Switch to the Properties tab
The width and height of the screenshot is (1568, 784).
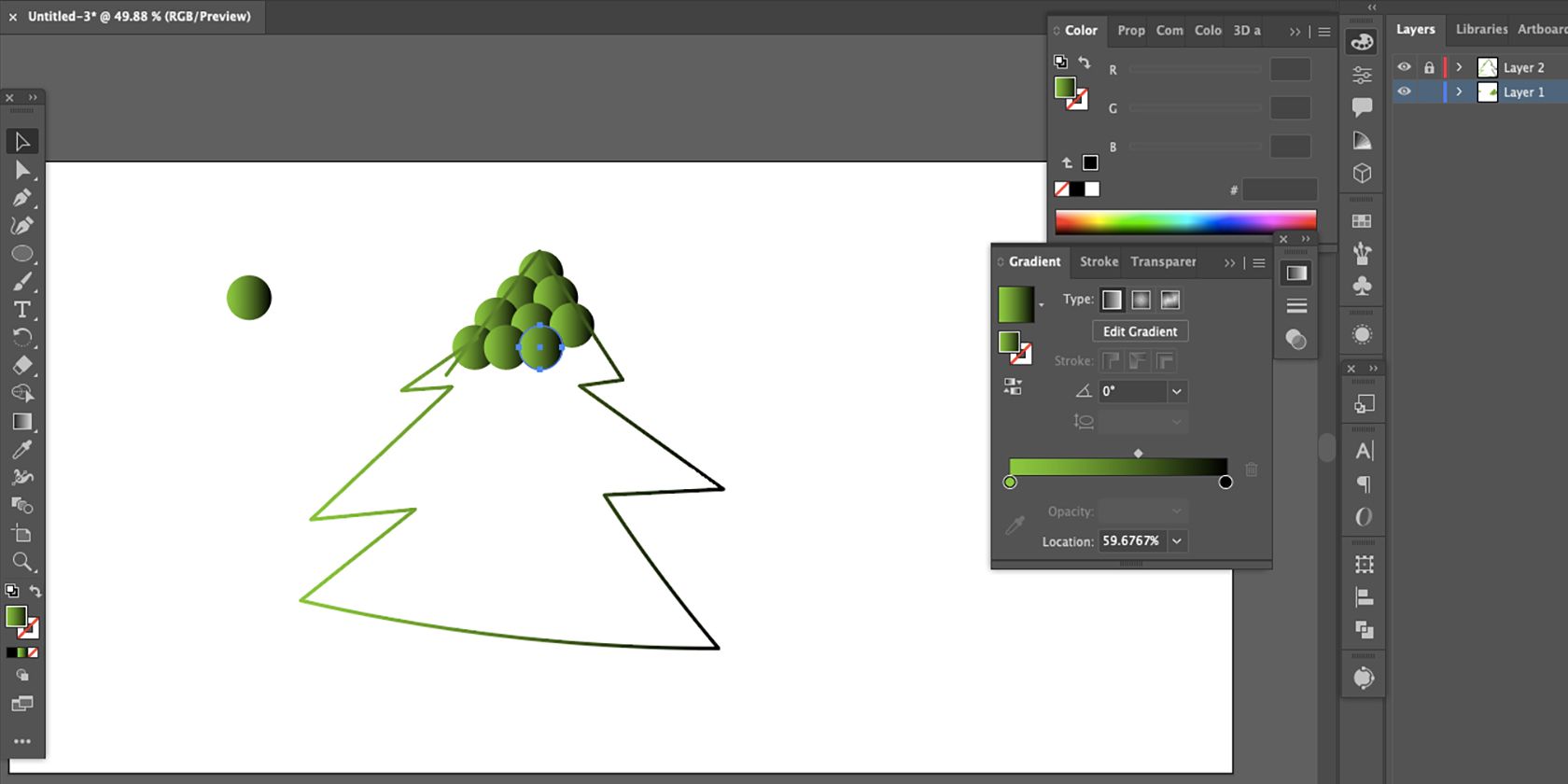point(1131,30)
